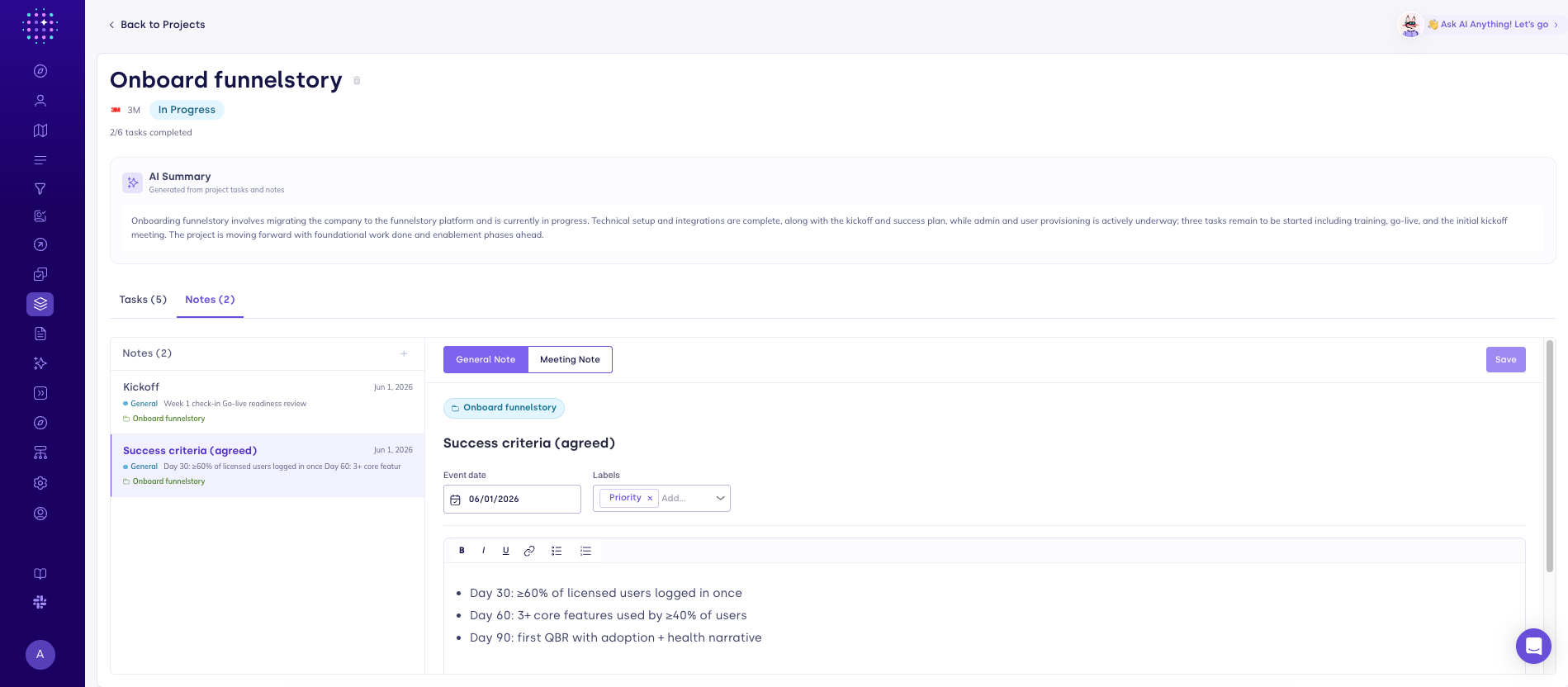Open the highlighted layers icon in the sidebar
This screenshot has height=687, width=1568.
pos(40,304)
